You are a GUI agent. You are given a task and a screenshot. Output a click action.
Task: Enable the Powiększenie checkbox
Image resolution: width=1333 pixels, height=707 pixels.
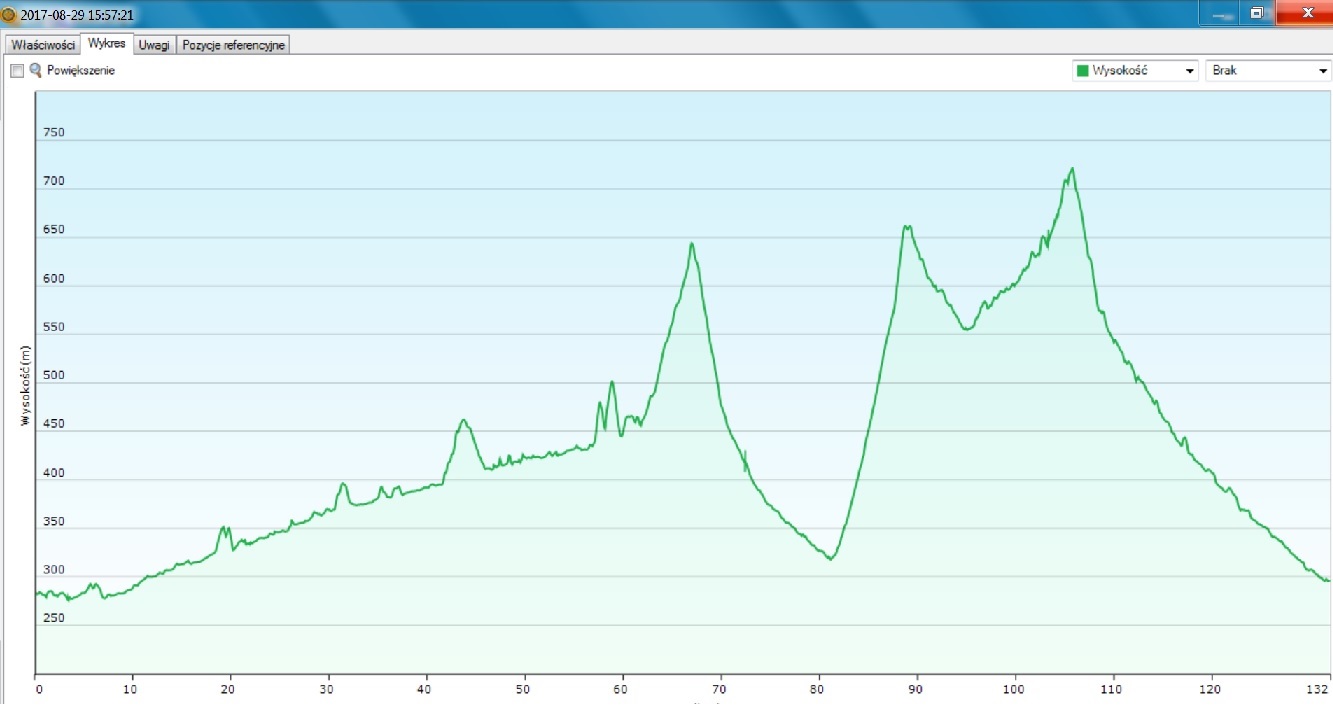coord(17,71)
